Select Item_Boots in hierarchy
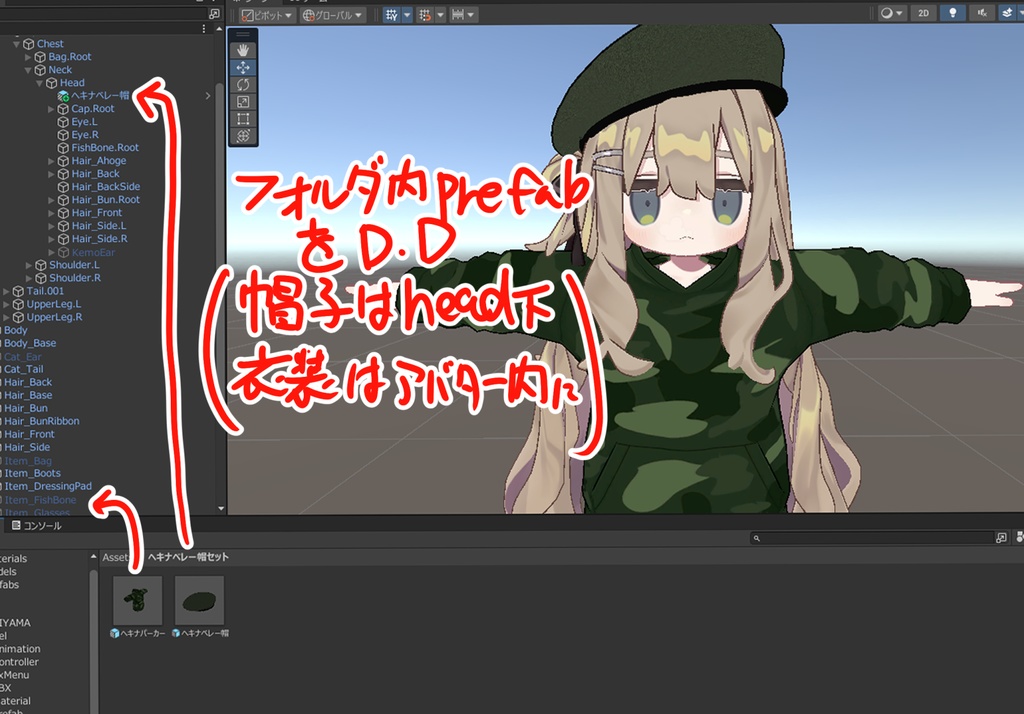1024x714 pixels. tap(33, 473)
